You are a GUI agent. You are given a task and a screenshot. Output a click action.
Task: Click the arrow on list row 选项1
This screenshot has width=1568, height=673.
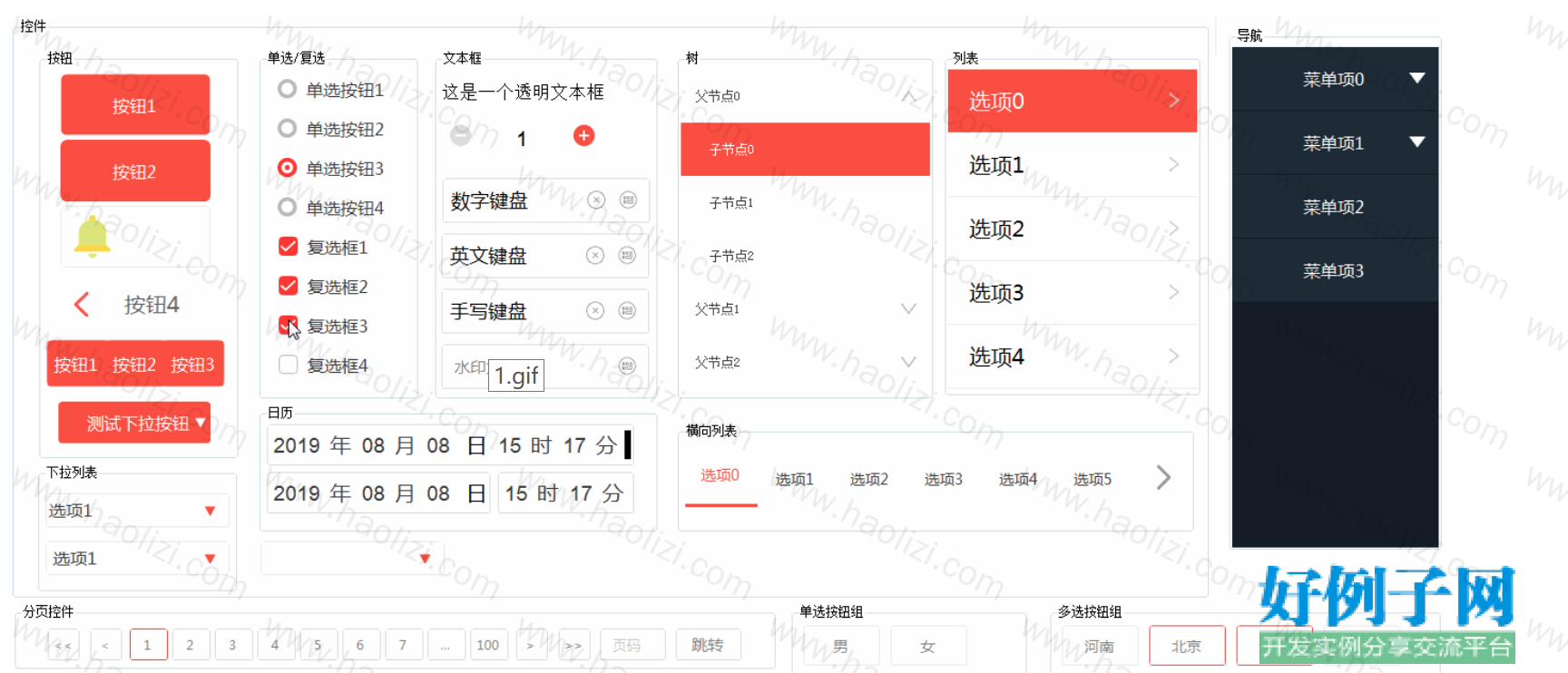1173,164
